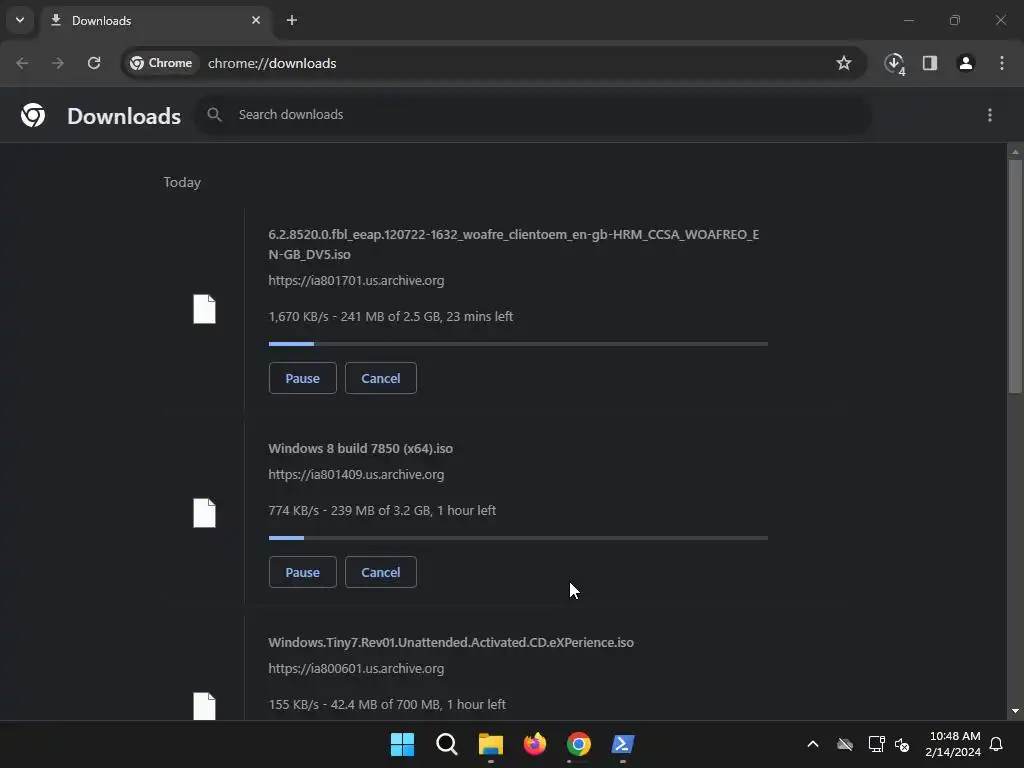Cancel the Windows 8 build 7850 download
This screenshot has width=1024, height=768.
381,572
